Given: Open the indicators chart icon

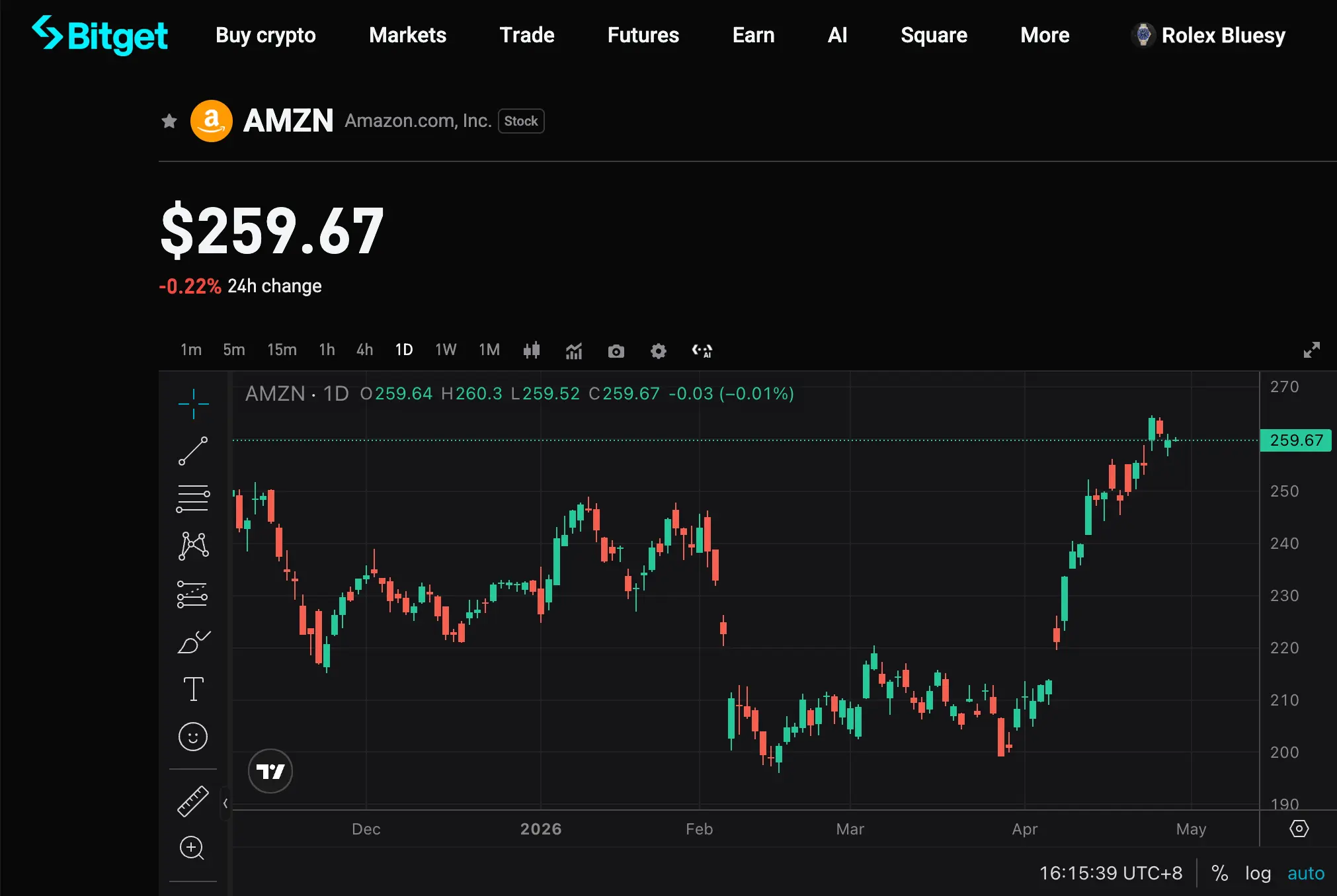Looking at the screenshot, I should (x=573, y=350).
